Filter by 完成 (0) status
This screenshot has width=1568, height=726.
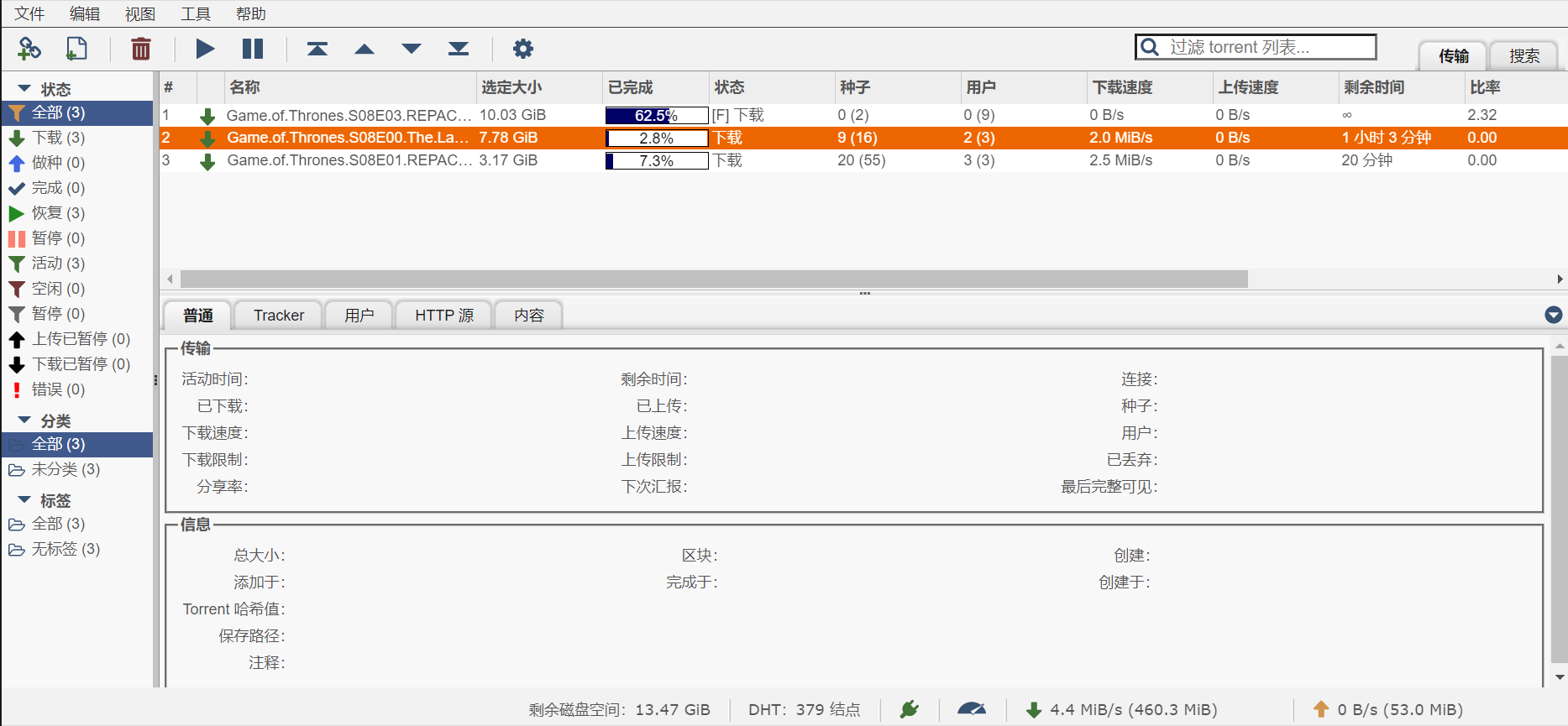pyautogui.click(x=77, y=188)
